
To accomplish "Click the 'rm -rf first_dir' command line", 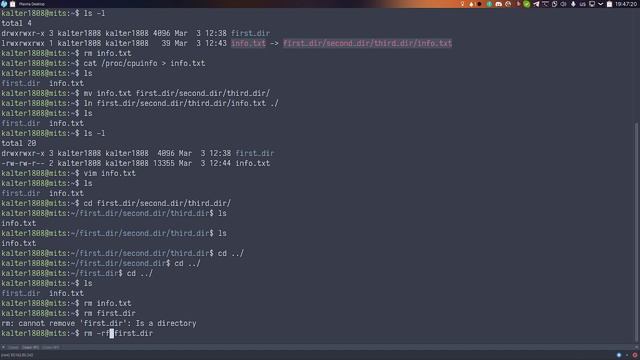I will click(118, 333).
